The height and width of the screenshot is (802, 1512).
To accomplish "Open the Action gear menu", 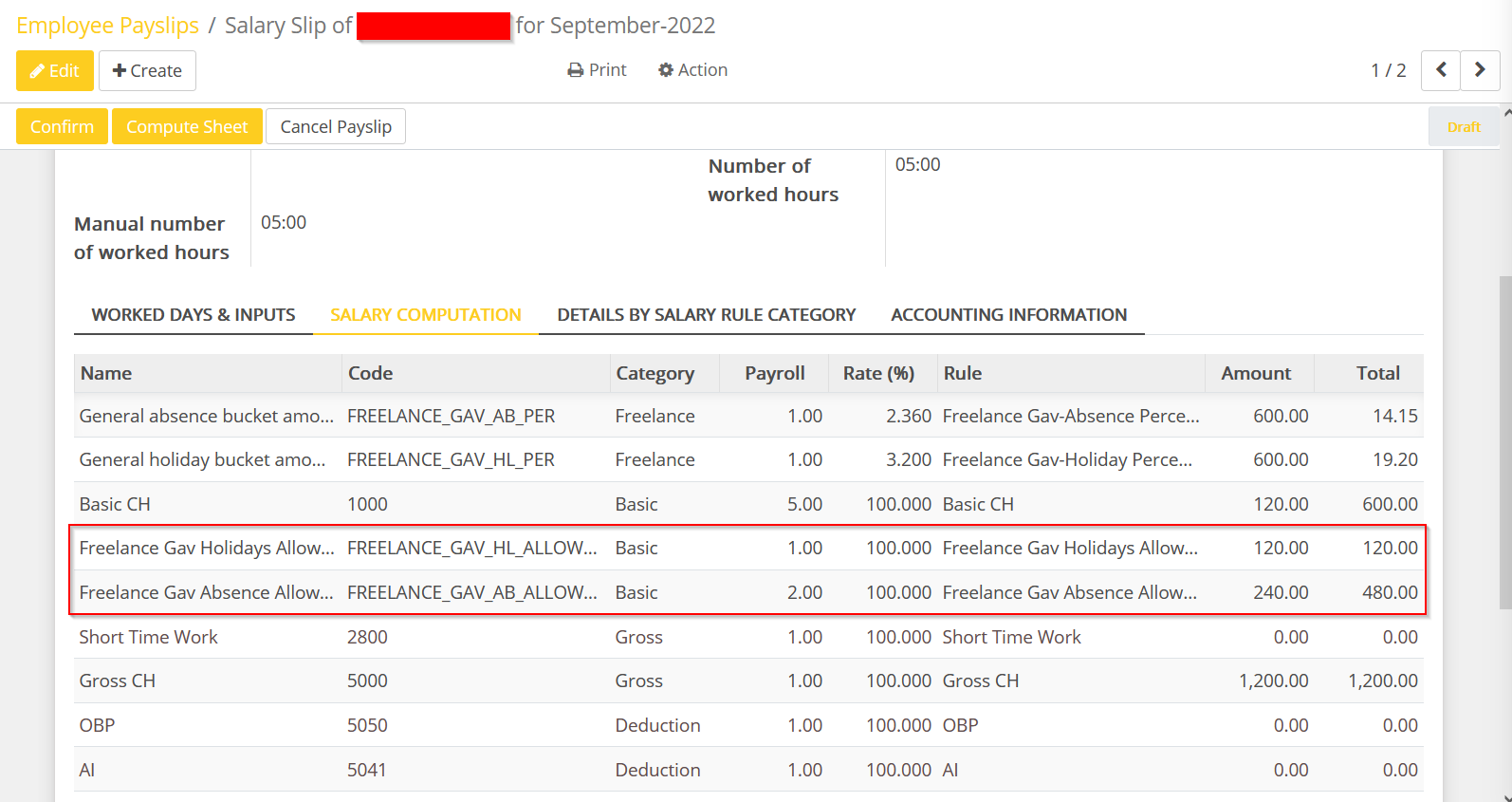I will pos(693,70).
